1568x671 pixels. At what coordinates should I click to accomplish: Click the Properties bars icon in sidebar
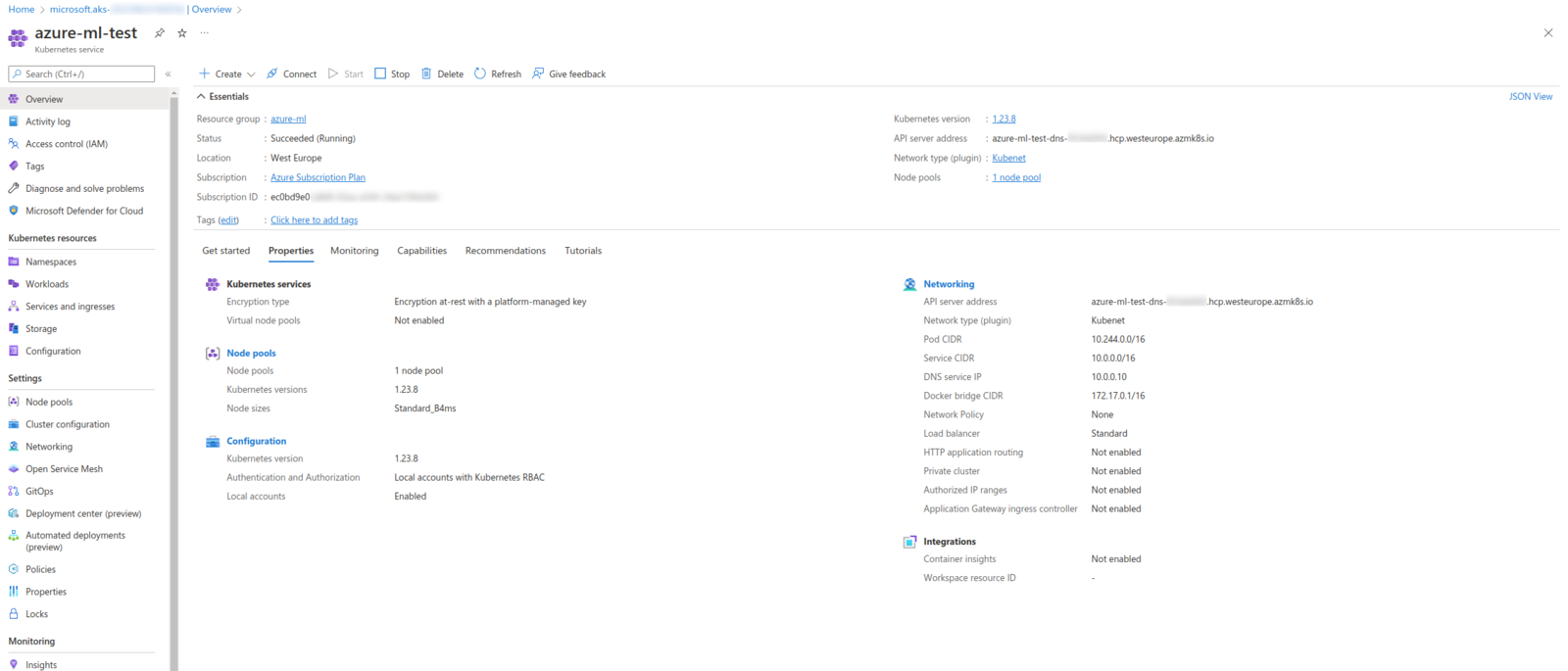coord(14,592)
